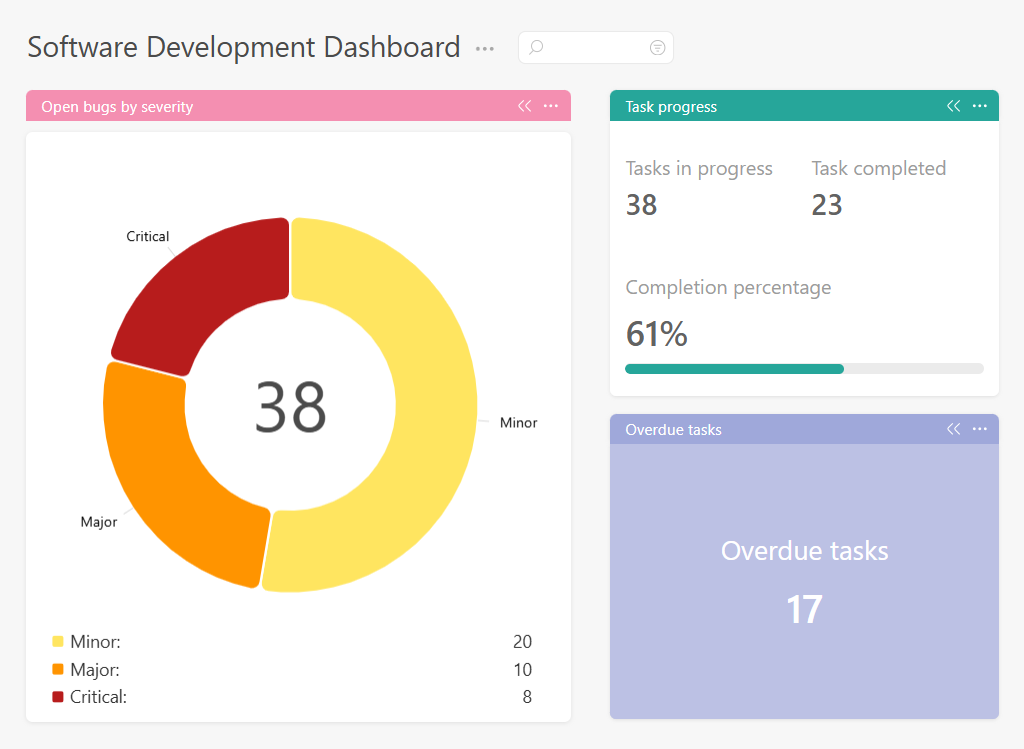Click the Major chart label
Image resolution: width=1024 pixels, height=749 pixels.
99,522
